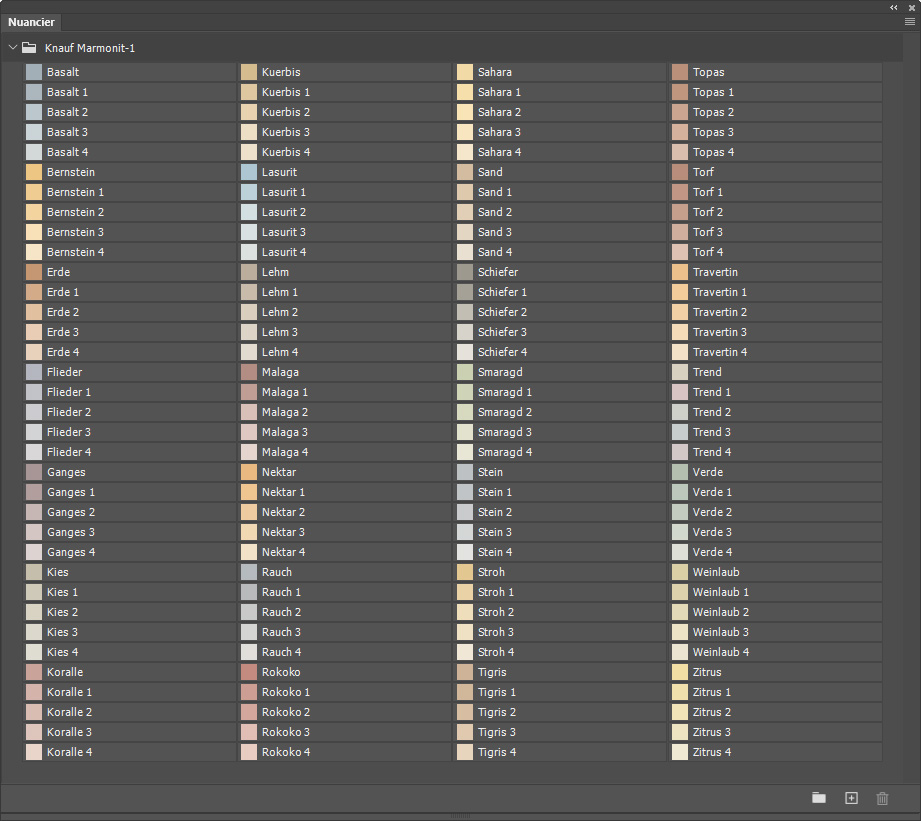Click the 'Lasurit 3' row text
Viewport: 921px width, 821px height.
[x=284, y=232]
